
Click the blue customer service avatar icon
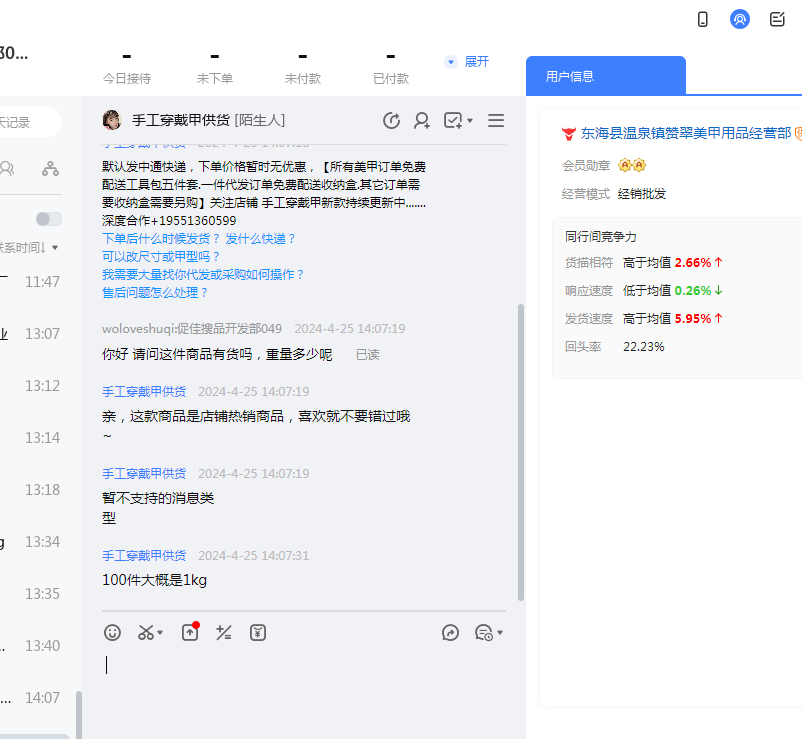(x=740, y=19)
